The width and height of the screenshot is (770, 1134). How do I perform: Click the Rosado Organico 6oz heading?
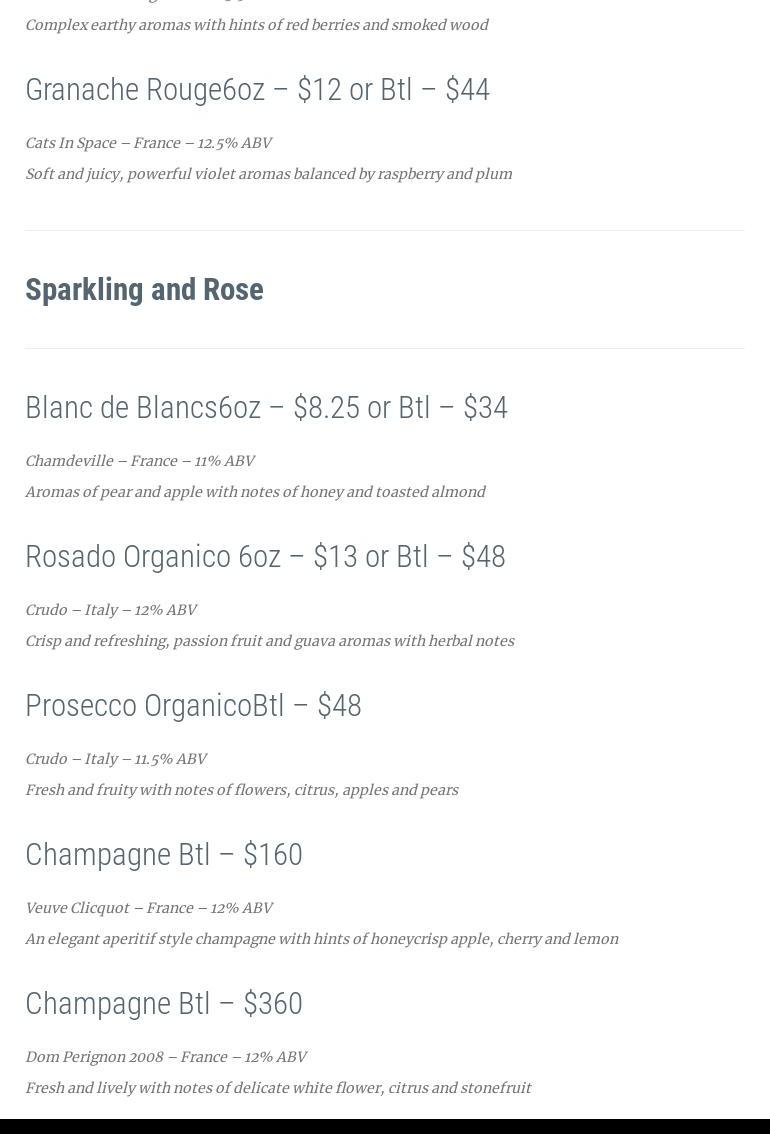click(x=265, y=557)
